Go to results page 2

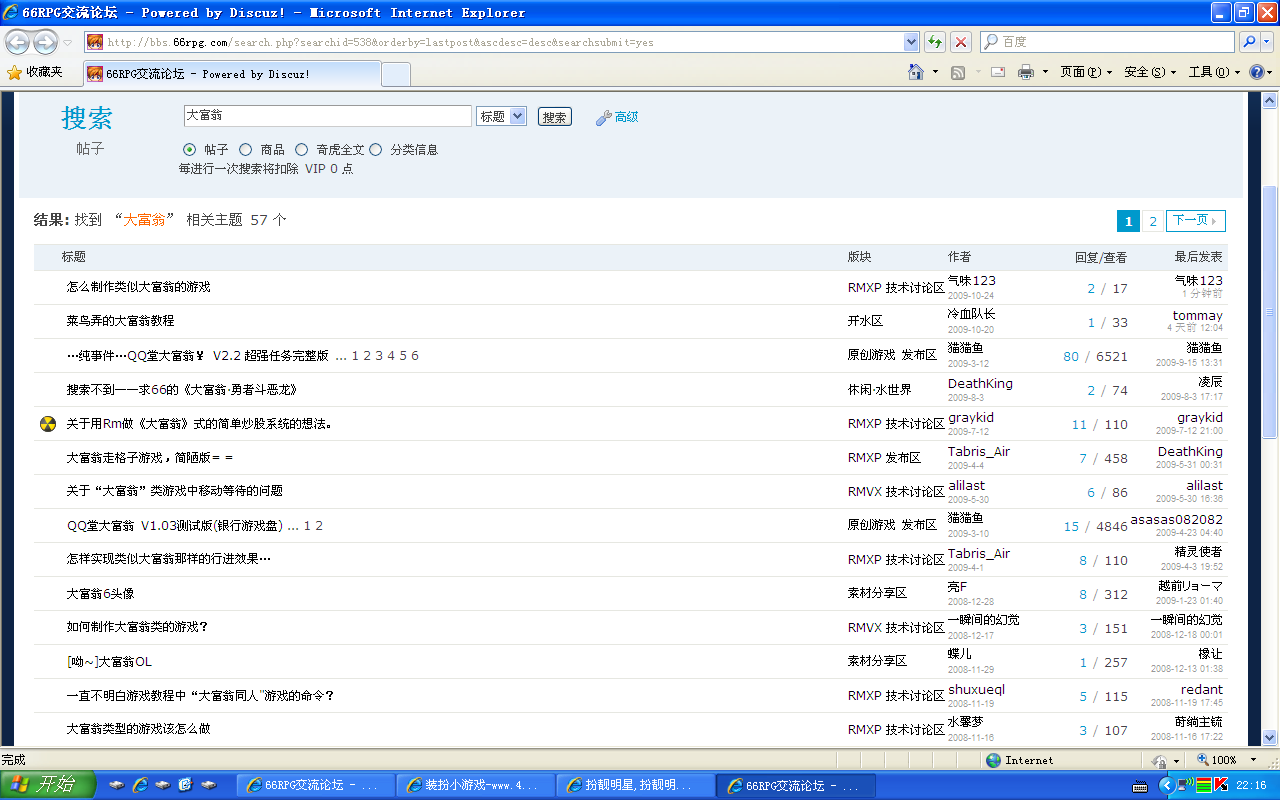(x=1153, y=221)
